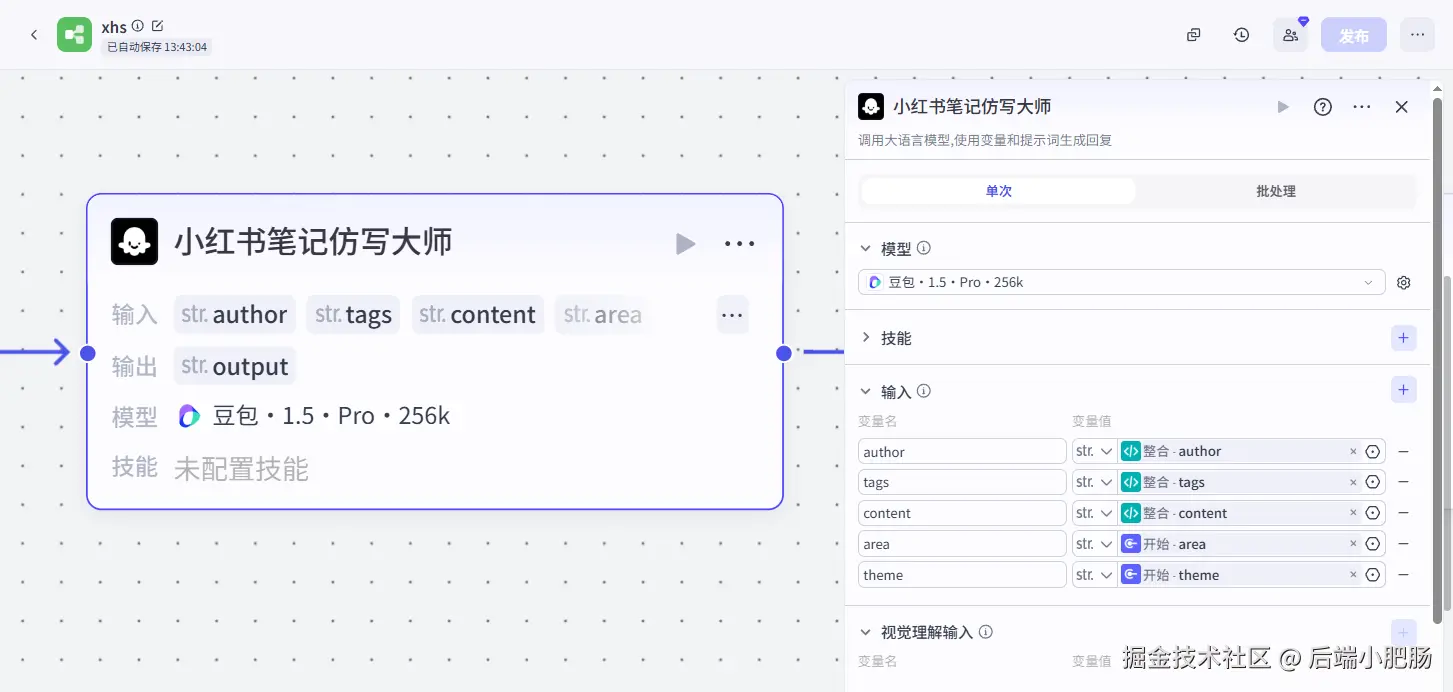Add a new input variable
Screen dimensions: 1453x692
1404,390
